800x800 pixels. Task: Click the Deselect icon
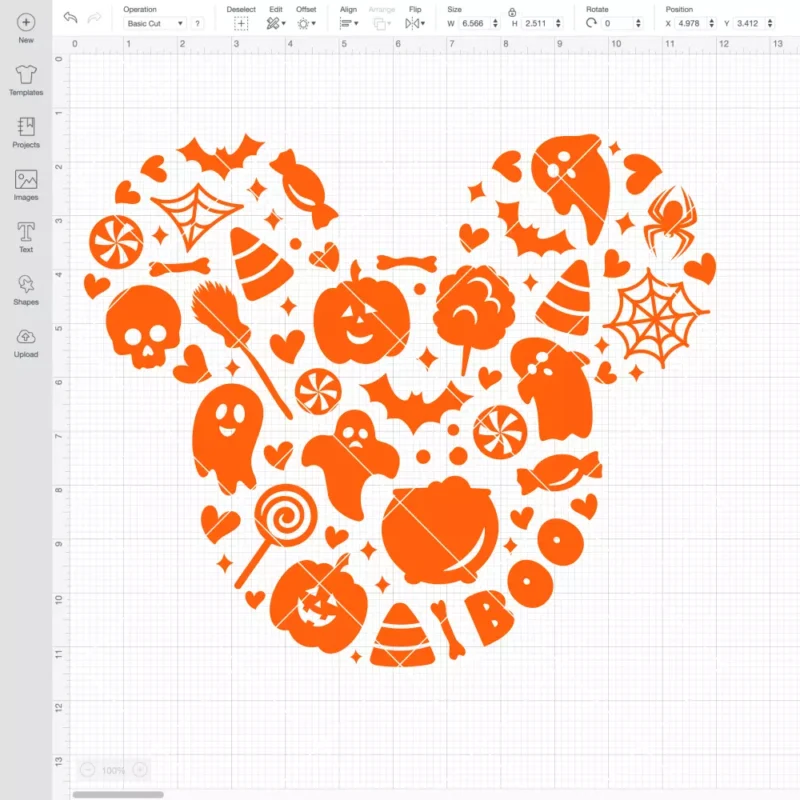(241, 23)
